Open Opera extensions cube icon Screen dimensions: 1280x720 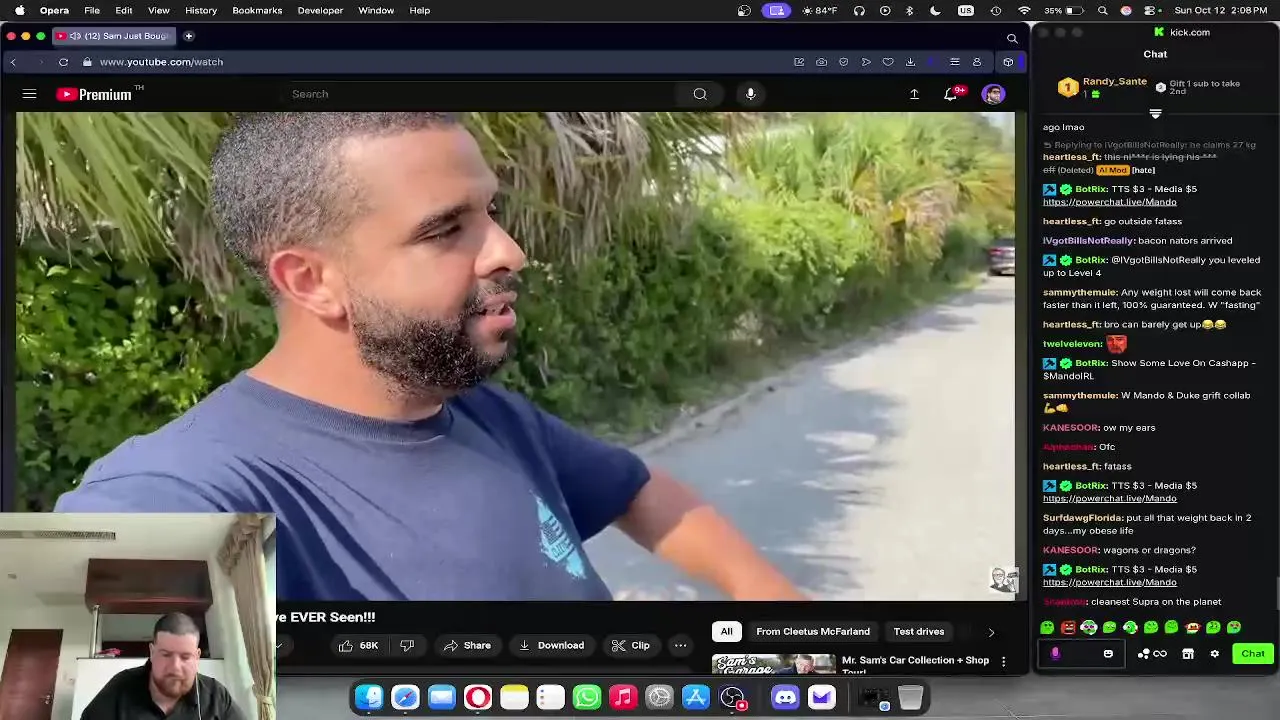point(1008,62)
